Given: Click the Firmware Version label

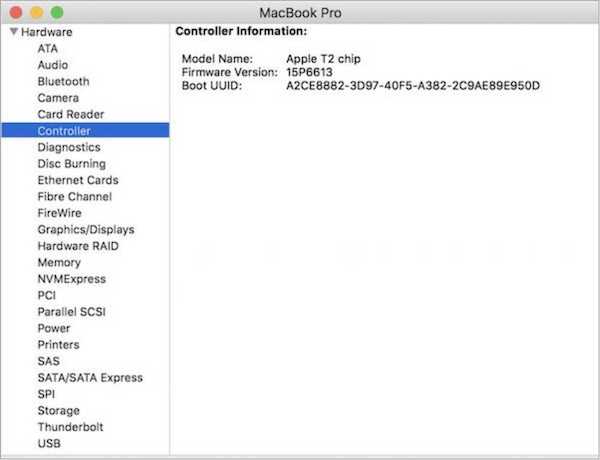Looking at the screenshot, I should coord(230,72).
